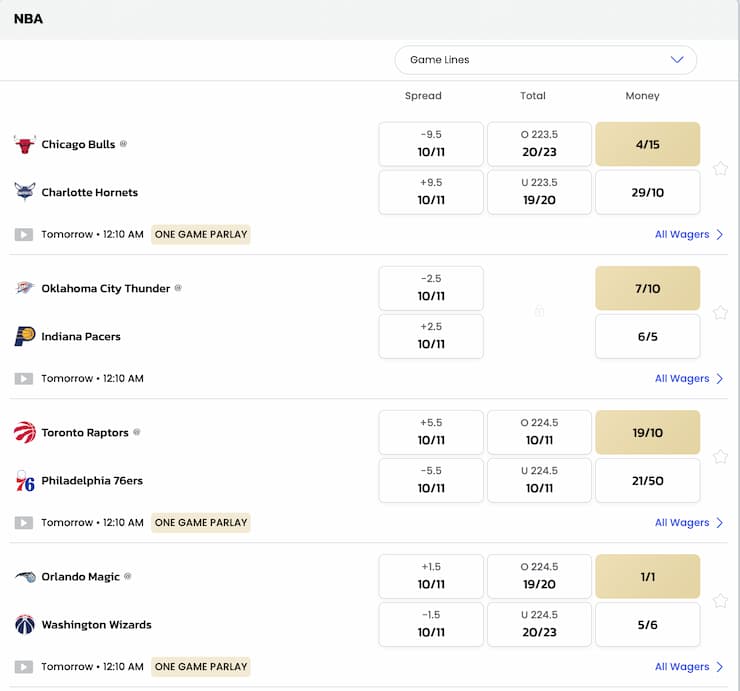The width and height of the screenshot is (740, 691).
Task: Click live stream icon for Magic game
Action: pyautogui.click(x=24, y=666)
